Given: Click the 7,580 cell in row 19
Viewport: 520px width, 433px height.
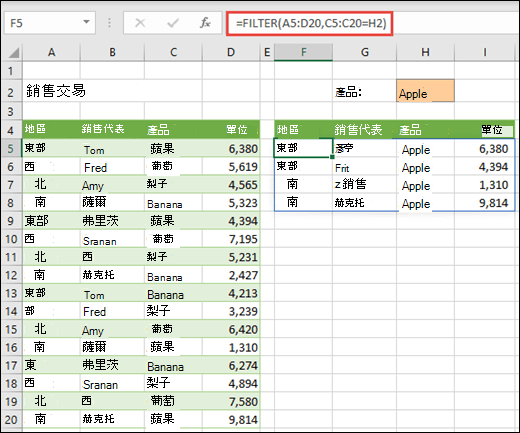Looking at the screenshot, I should pyautogui.click(x=231, y=401).
